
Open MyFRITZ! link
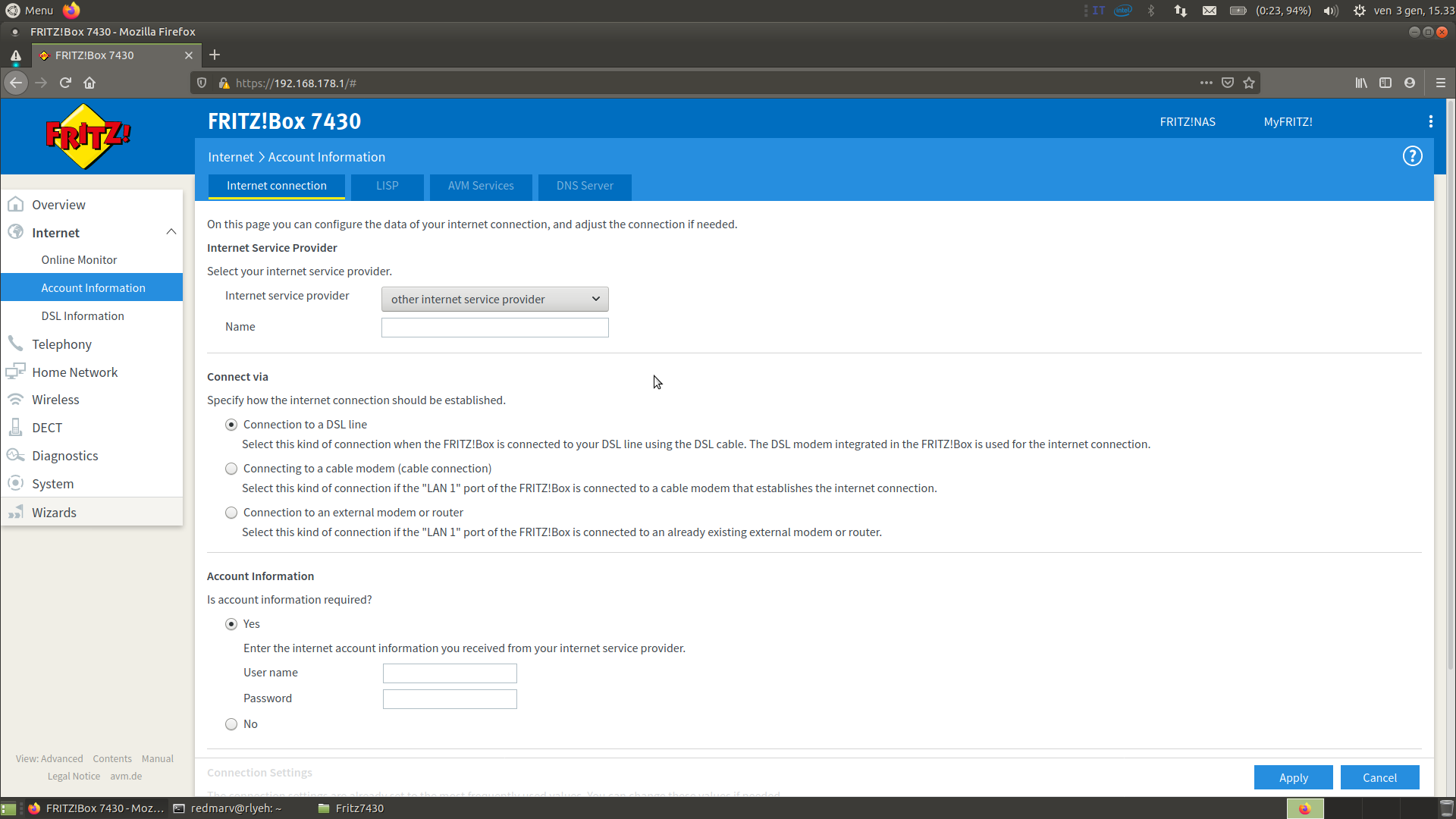coord(1288,121)
